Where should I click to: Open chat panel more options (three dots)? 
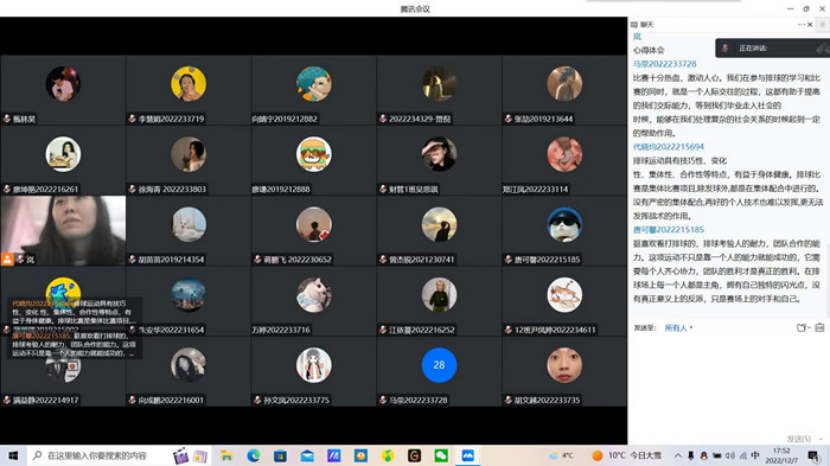click(801, 24)
